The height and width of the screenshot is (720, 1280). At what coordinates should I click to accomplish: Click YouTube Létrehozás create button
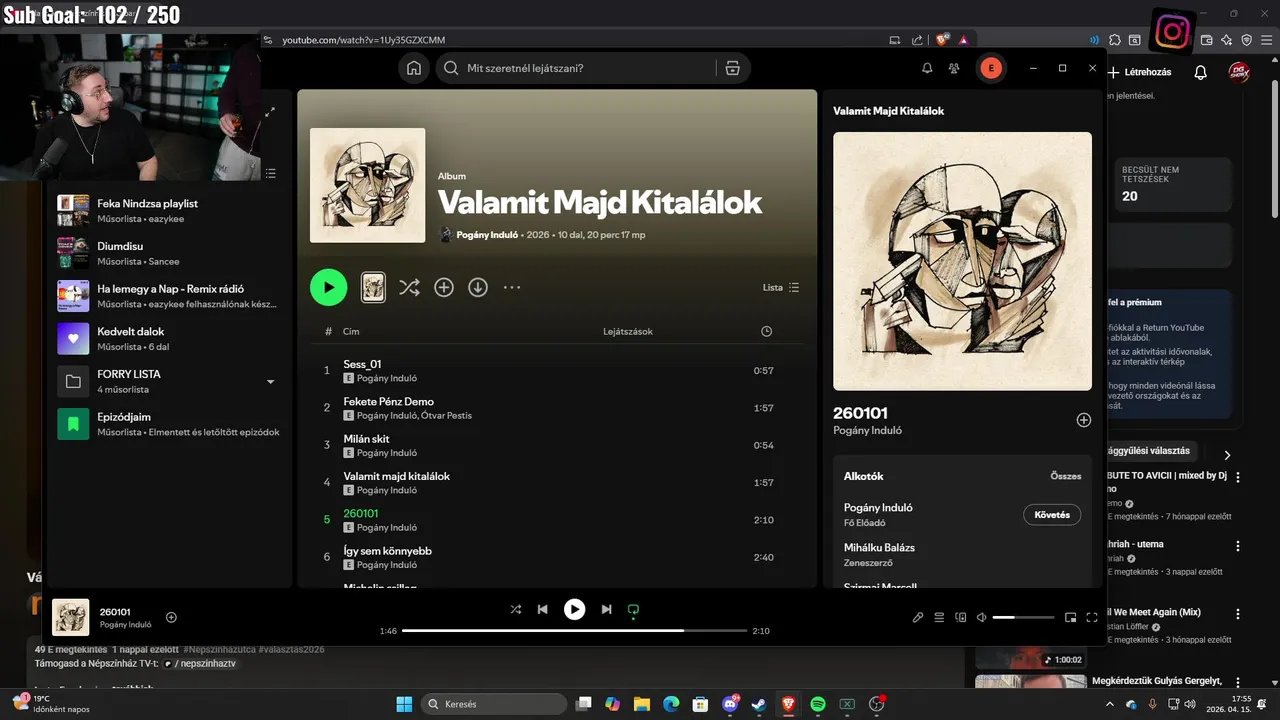point(1138,72)
